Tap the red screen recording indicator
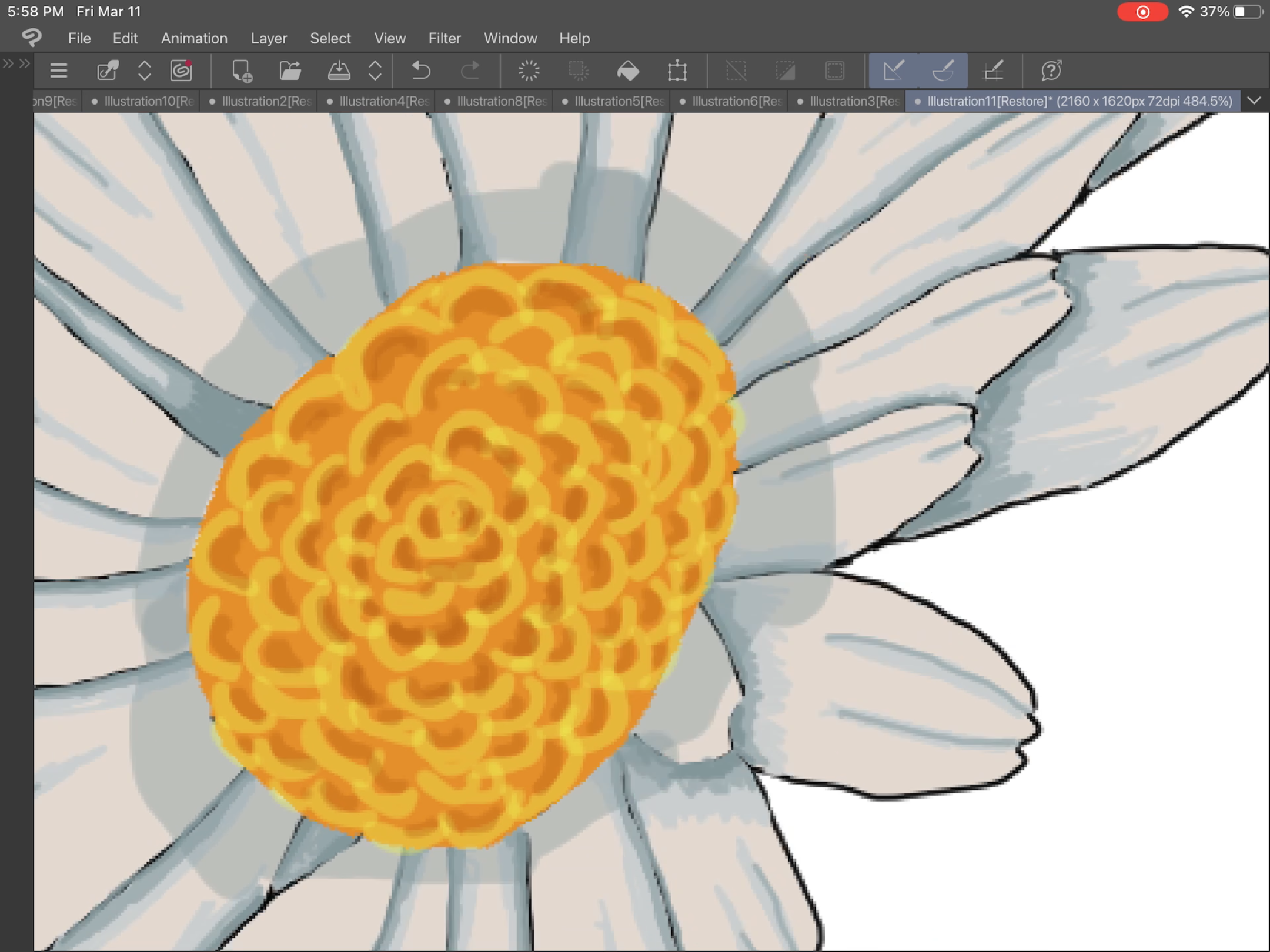This screenshot has width=1270, height=952. click(x=1142, y=12)
